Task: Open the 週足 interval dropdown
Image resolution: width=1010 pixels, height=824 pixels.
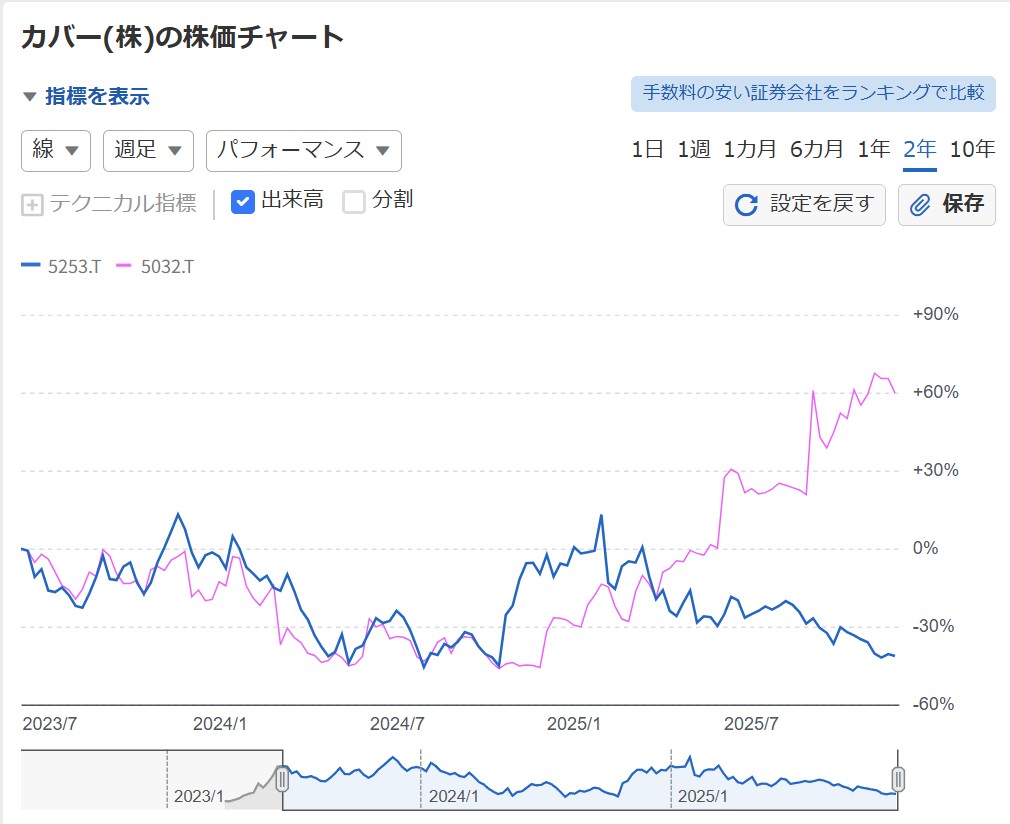Action: click(148, 151)
